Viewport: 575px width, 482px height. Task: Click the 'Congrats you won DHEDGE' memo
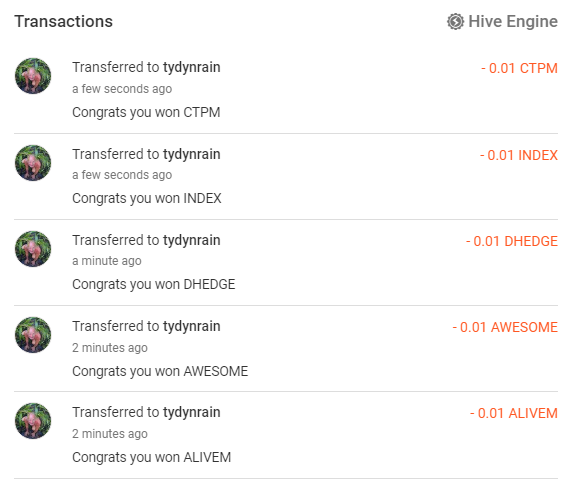coord(154,285)
